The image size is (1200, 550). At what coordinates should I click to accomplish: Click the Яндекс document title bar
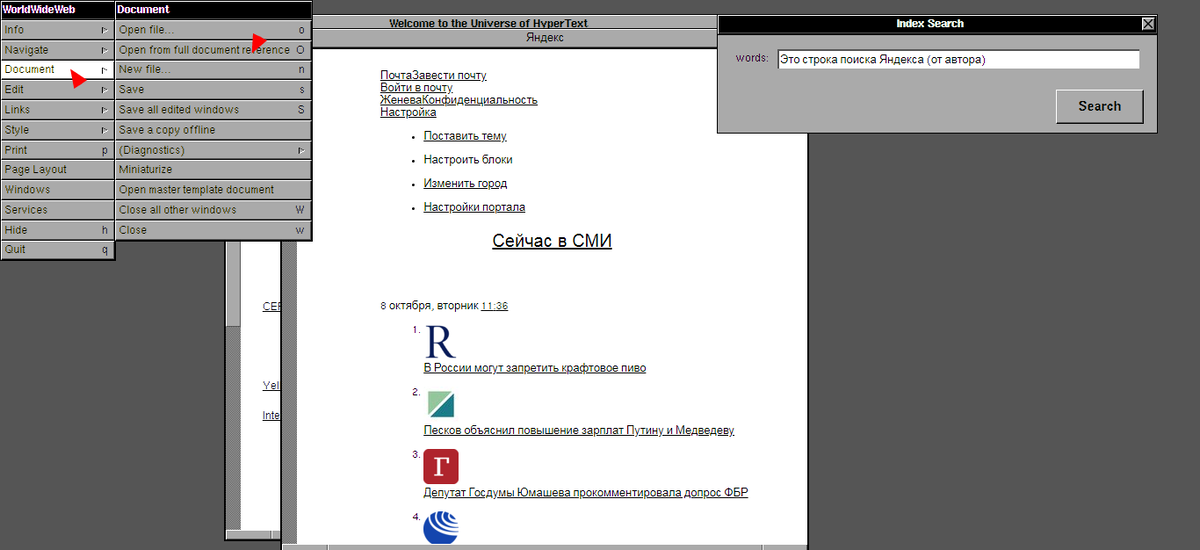pyautogui.click(x=544, y=38)
